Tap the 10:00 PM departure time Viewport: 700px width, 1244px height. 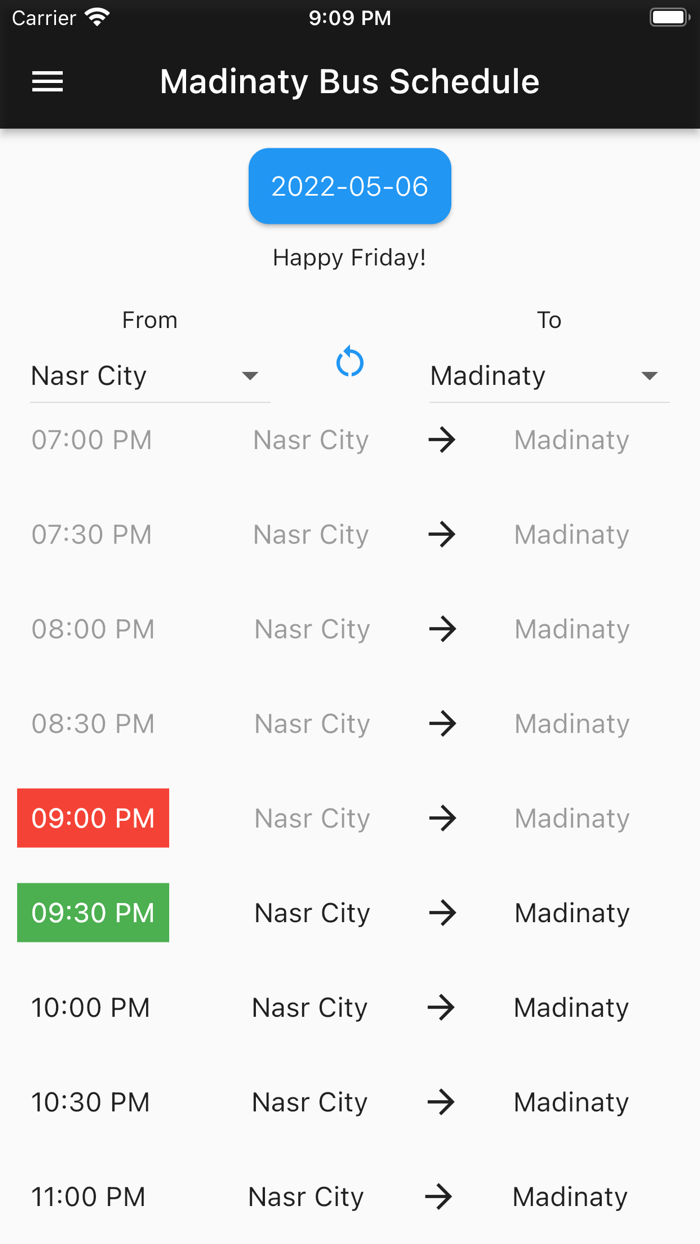(x=90, y=1007)
